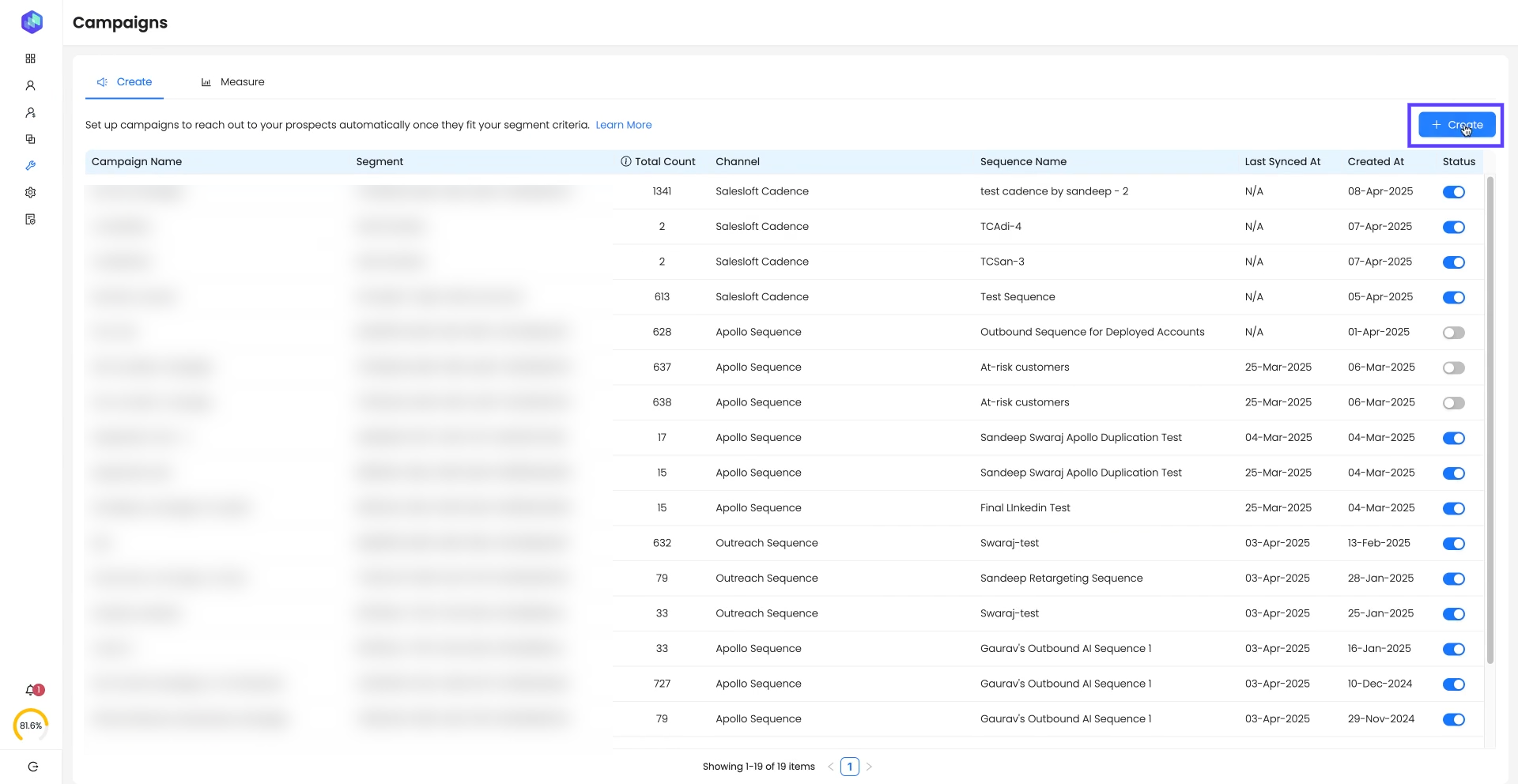
Task: Open the person with dollar sign icon
Action: point(30,112)
